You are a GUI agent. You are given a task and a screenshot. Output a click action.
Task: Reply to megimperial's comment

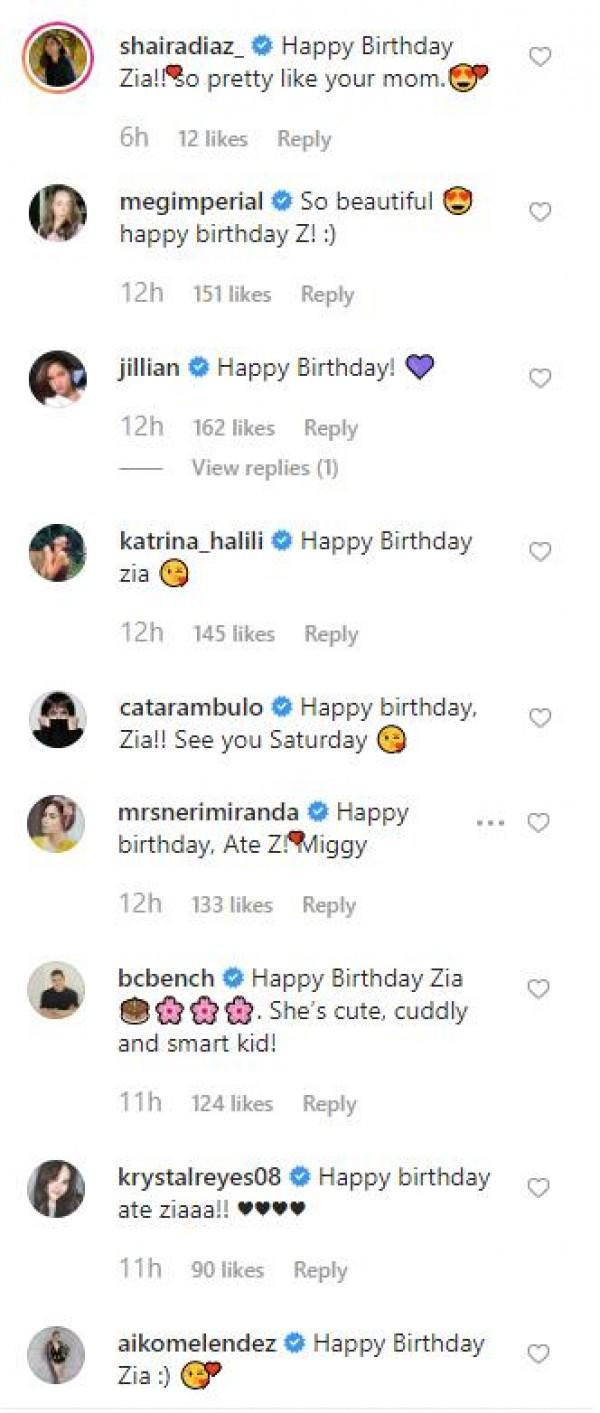[x=327, y=294]
